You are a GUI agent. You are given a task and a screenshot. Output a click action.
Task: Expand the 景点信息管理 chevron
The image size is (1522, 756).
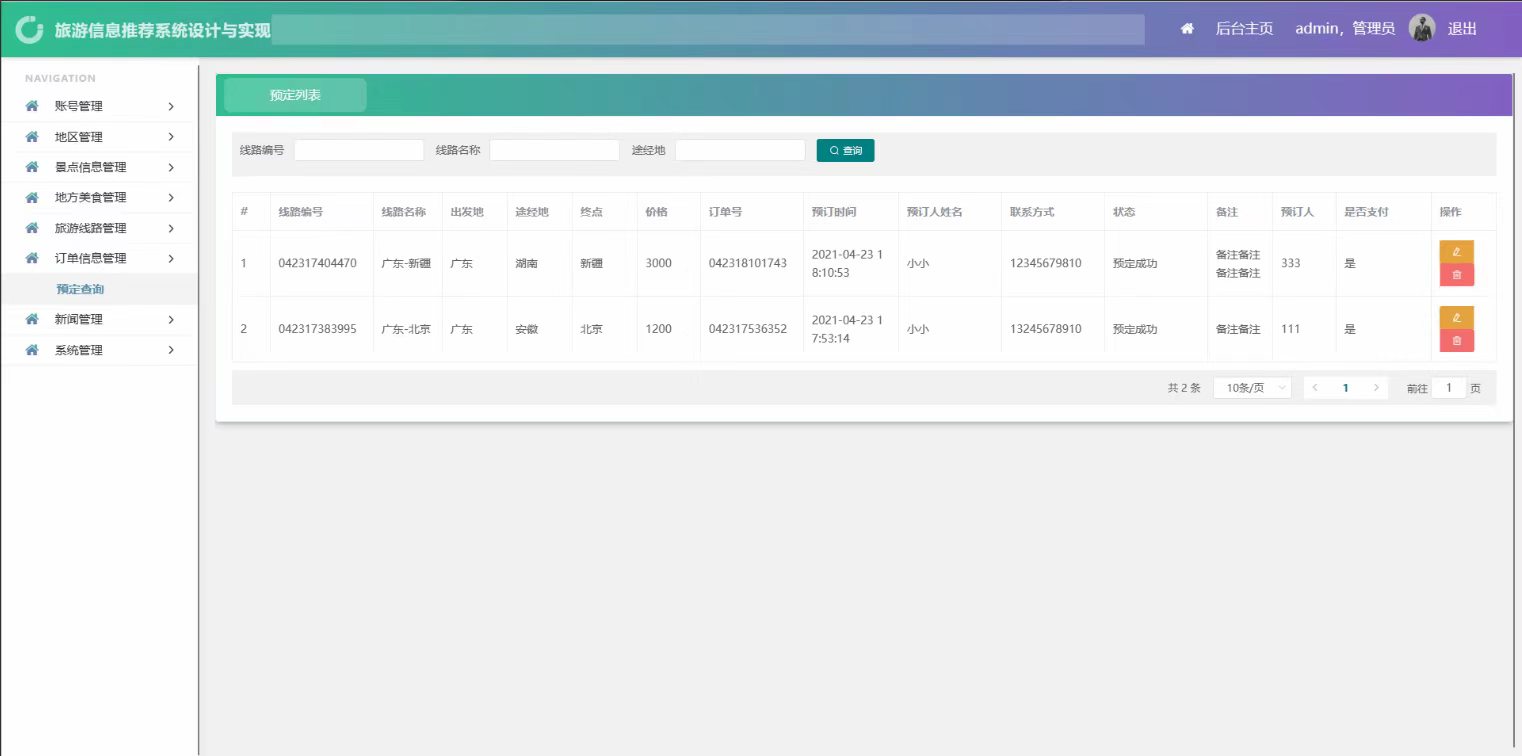[171, 167]
